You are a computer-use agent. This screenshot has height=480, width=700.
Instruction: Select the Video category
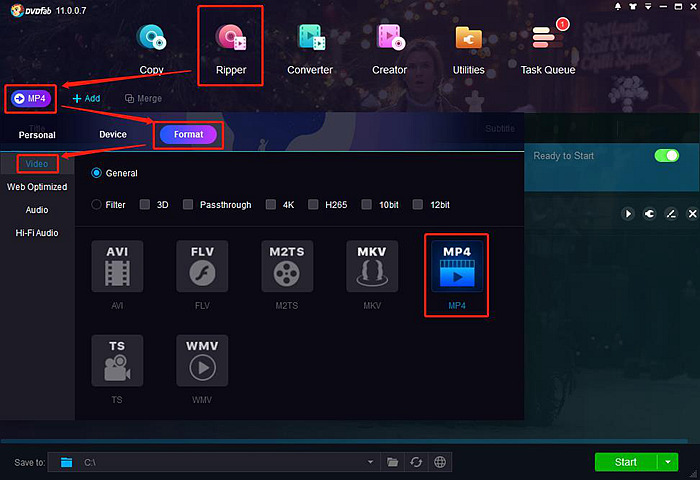[37, 164]
